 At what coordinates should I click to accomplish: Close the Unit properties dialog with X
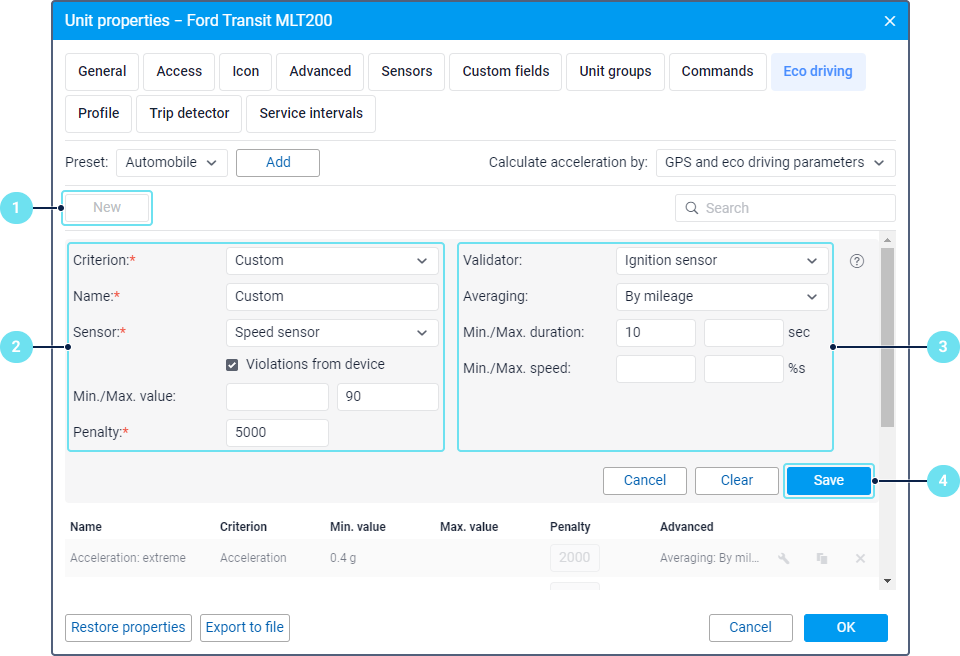(890, 21)
